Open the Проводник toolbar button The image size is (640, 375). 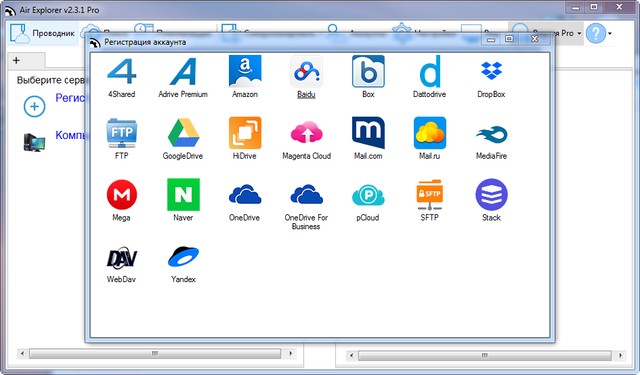[x=43, y=33]
